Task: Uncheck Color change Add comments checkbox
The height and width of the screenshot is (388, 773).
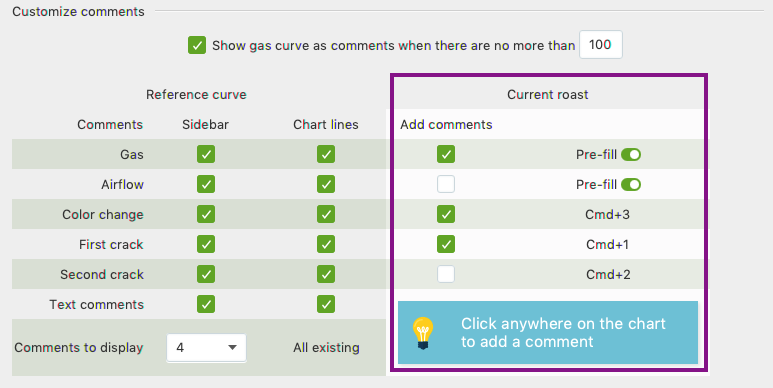Action: click(x=446, y=214)
